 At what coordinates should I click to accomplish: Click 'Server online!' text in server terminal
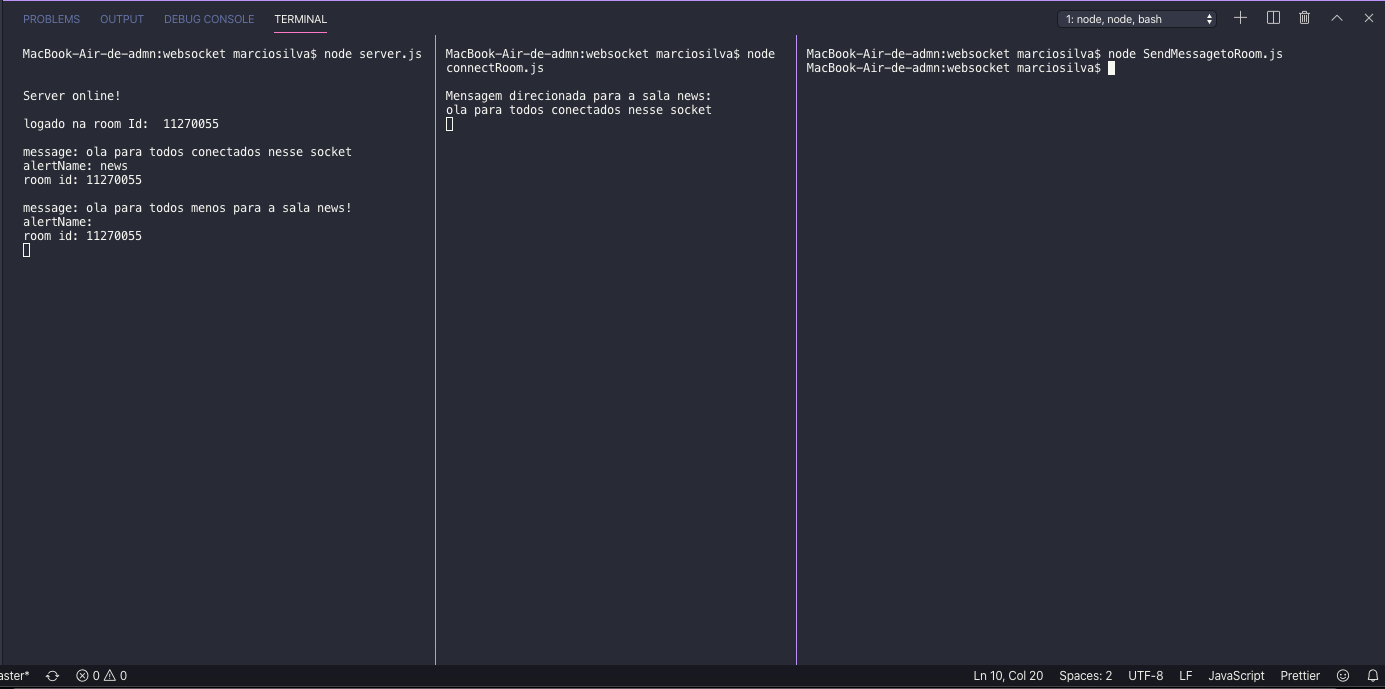coord(72,96)
